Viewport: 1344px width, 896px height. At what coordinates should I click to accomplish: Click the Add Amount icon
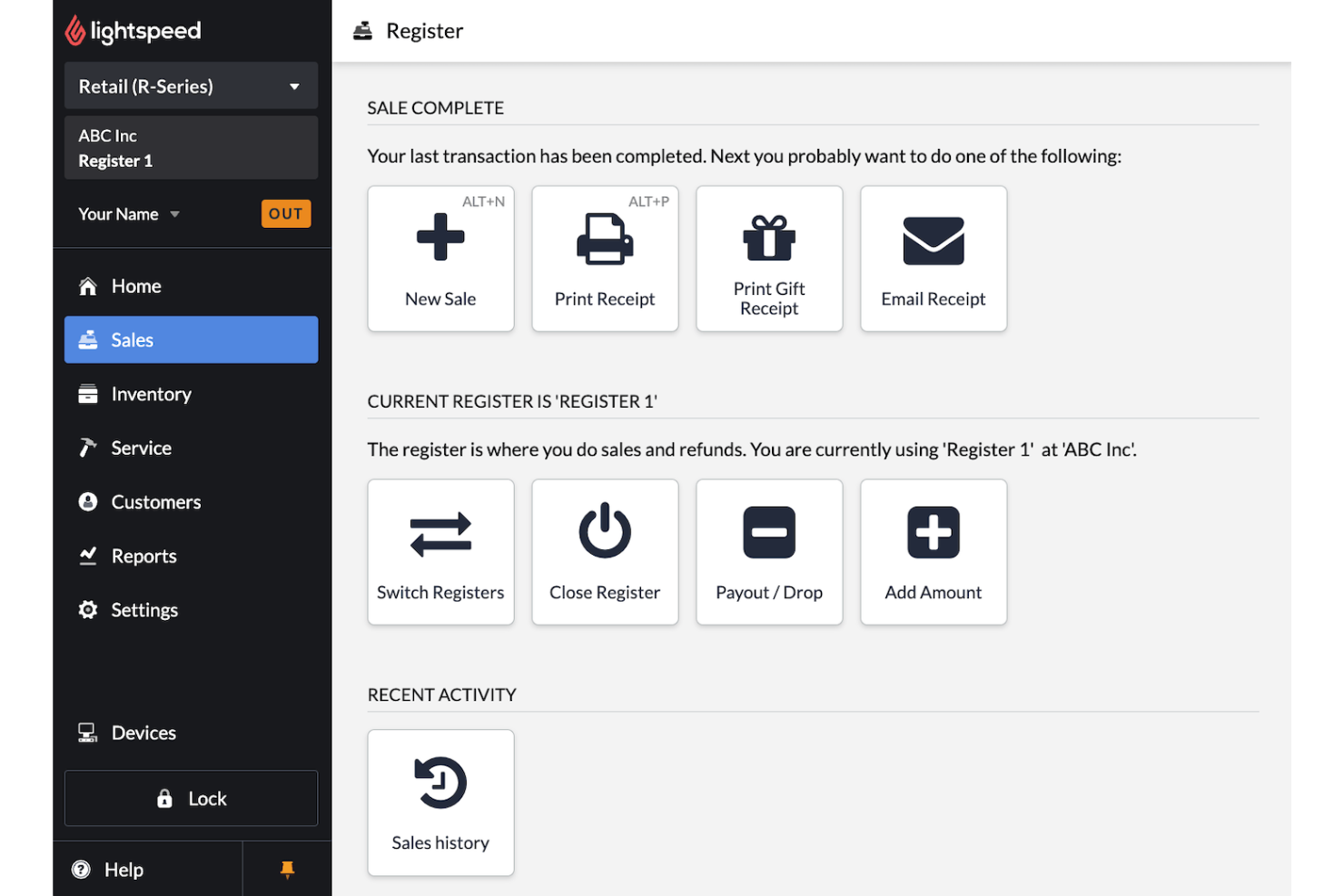click(x=934, y=552)
